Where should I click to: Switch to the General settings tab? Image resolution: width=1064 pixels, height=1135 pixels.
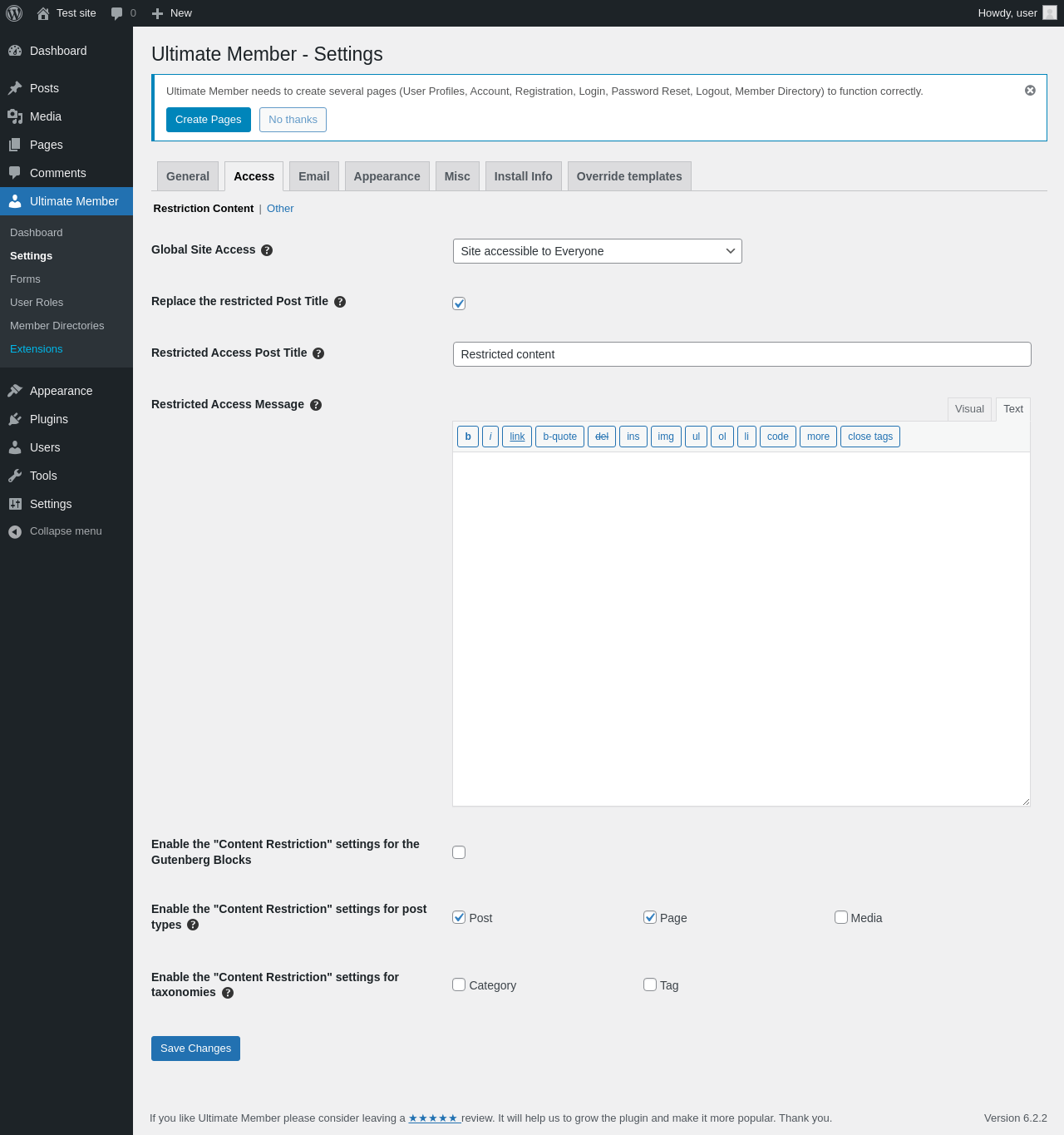(188, 176)
